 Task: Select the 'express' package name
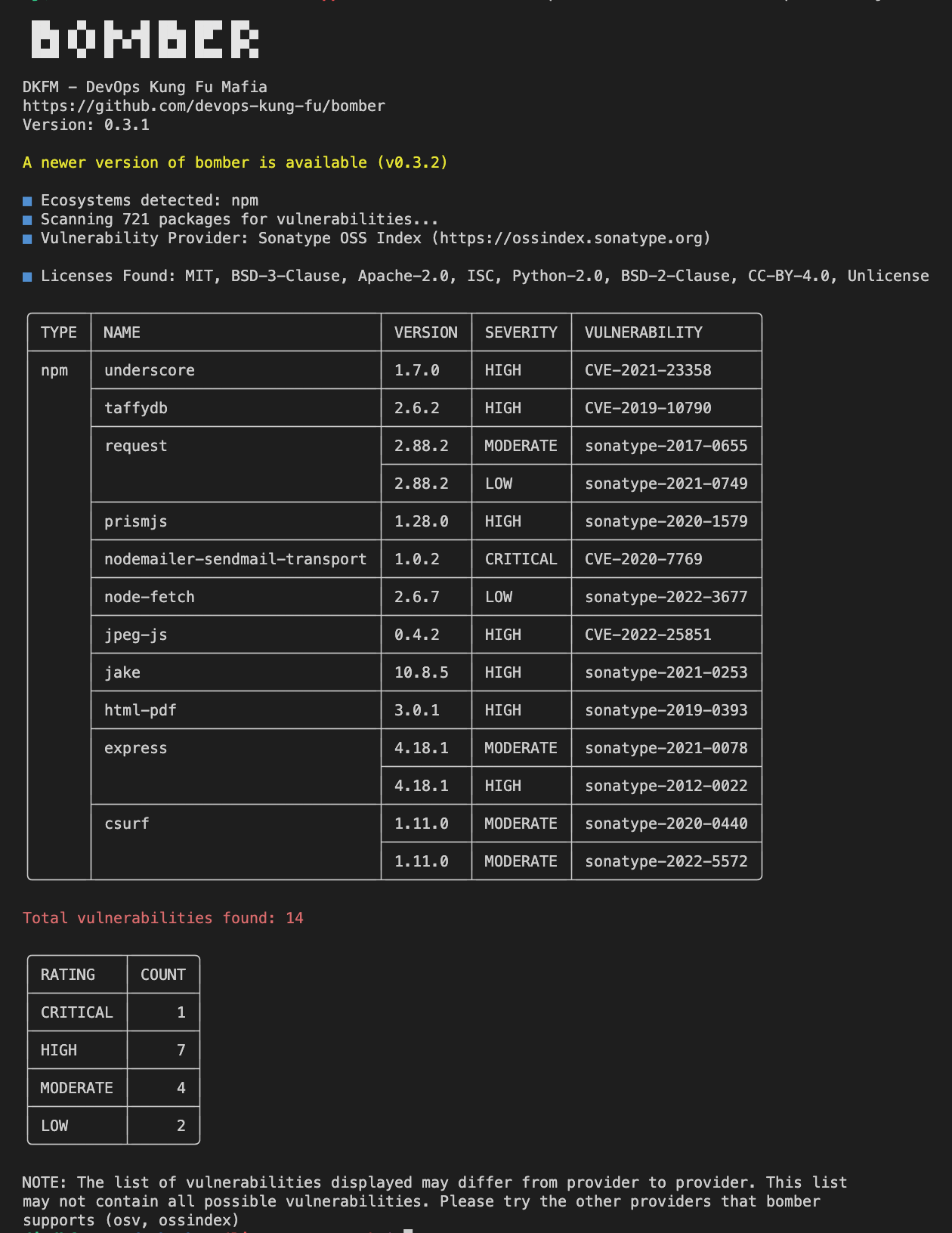[136, 748]
